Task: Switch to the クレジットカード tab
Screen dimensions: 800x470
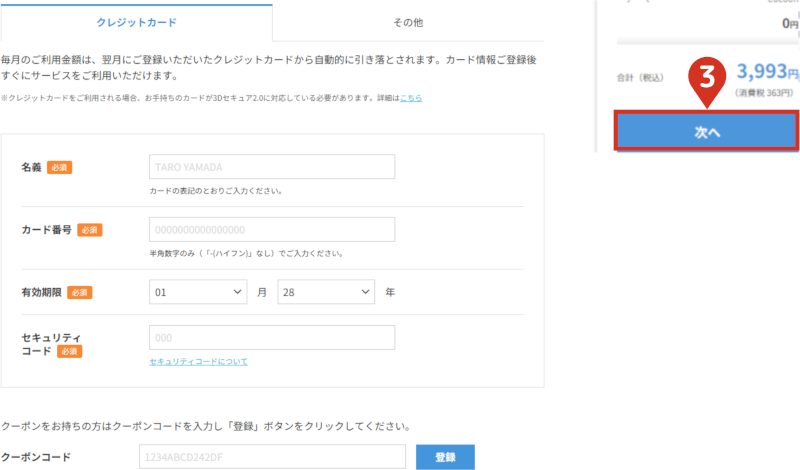Action: click(x=136, y=21)
